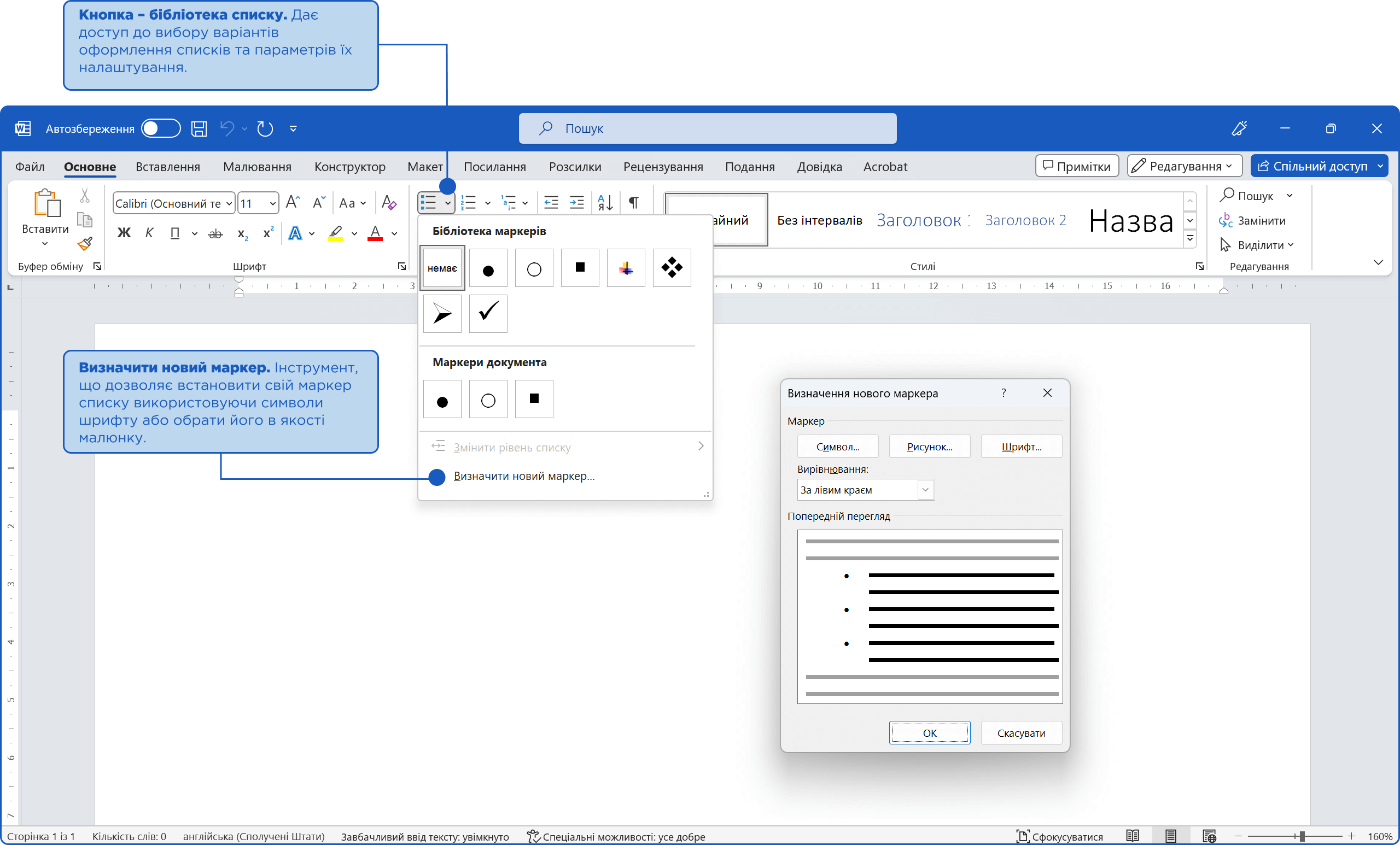Choose the arrow bullet in marker library
The height and width of the screenshot is (845, 1400).
442,313
